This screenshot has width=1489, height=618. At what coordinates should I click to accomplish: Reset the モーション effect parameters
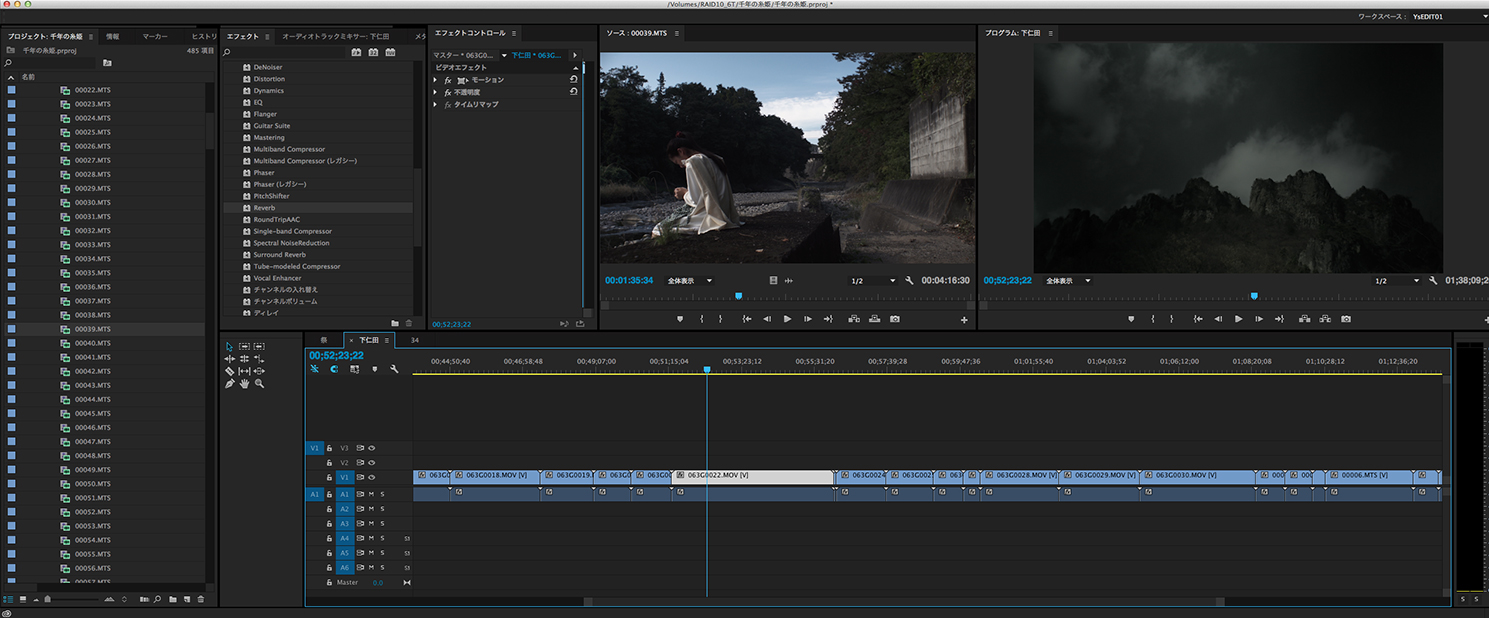(574, 80)
